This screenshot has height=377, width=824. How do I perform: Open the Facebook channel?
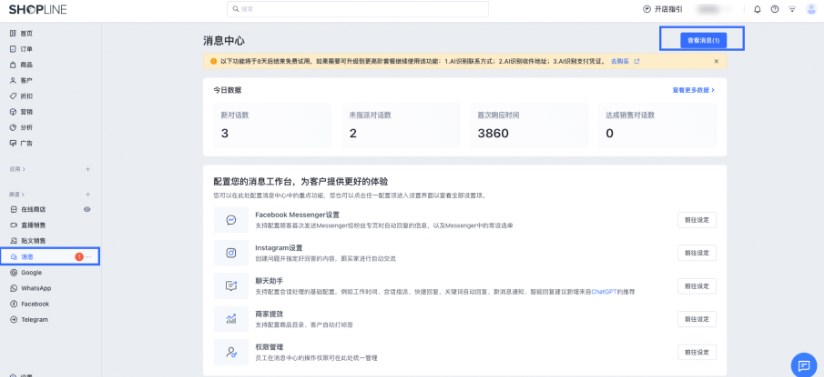point(30,304)
